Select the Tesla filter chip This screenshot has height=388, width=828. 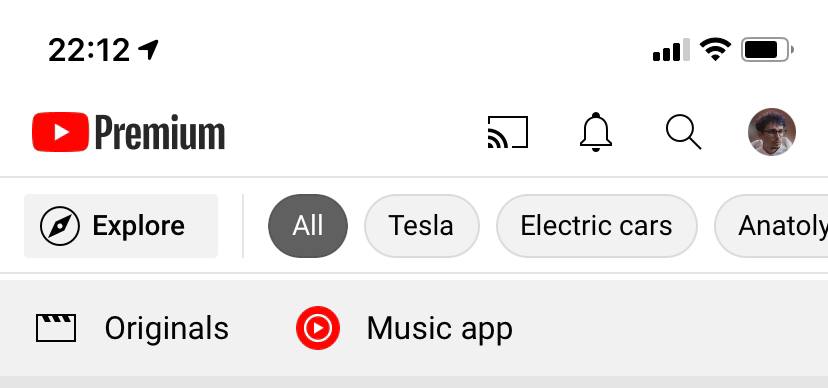(421, 226)
